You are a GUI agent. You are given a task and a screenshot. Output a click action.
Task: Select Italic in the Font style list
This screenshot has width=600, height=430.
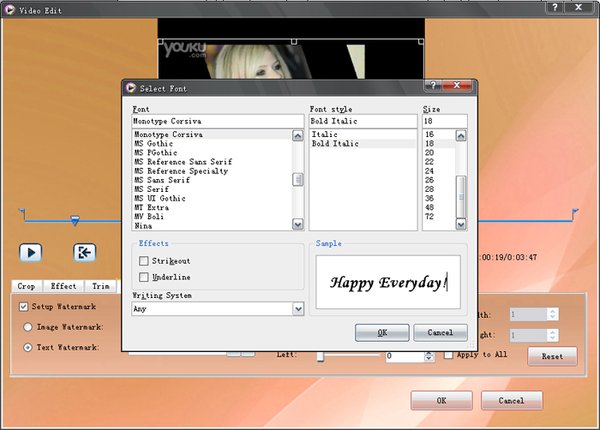click(325, 134)
